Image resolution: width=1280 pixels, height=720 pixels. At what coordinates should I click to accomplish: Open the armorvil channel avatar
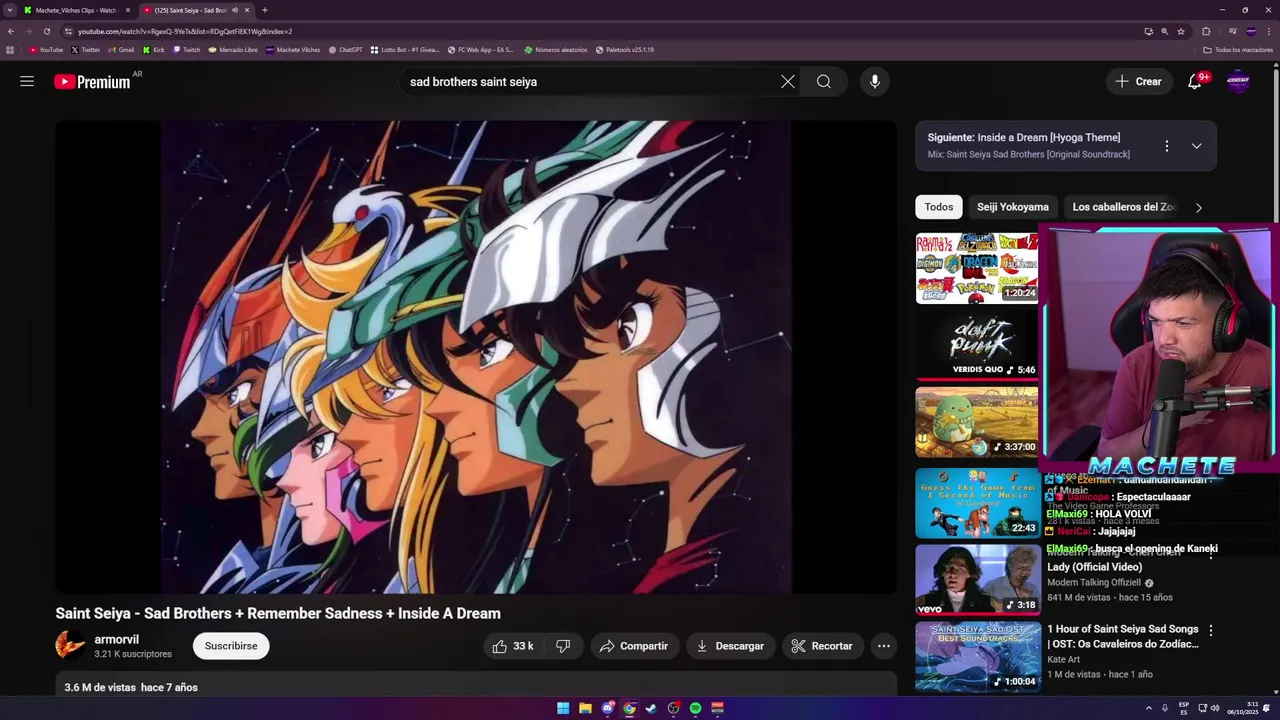point(70,646)
